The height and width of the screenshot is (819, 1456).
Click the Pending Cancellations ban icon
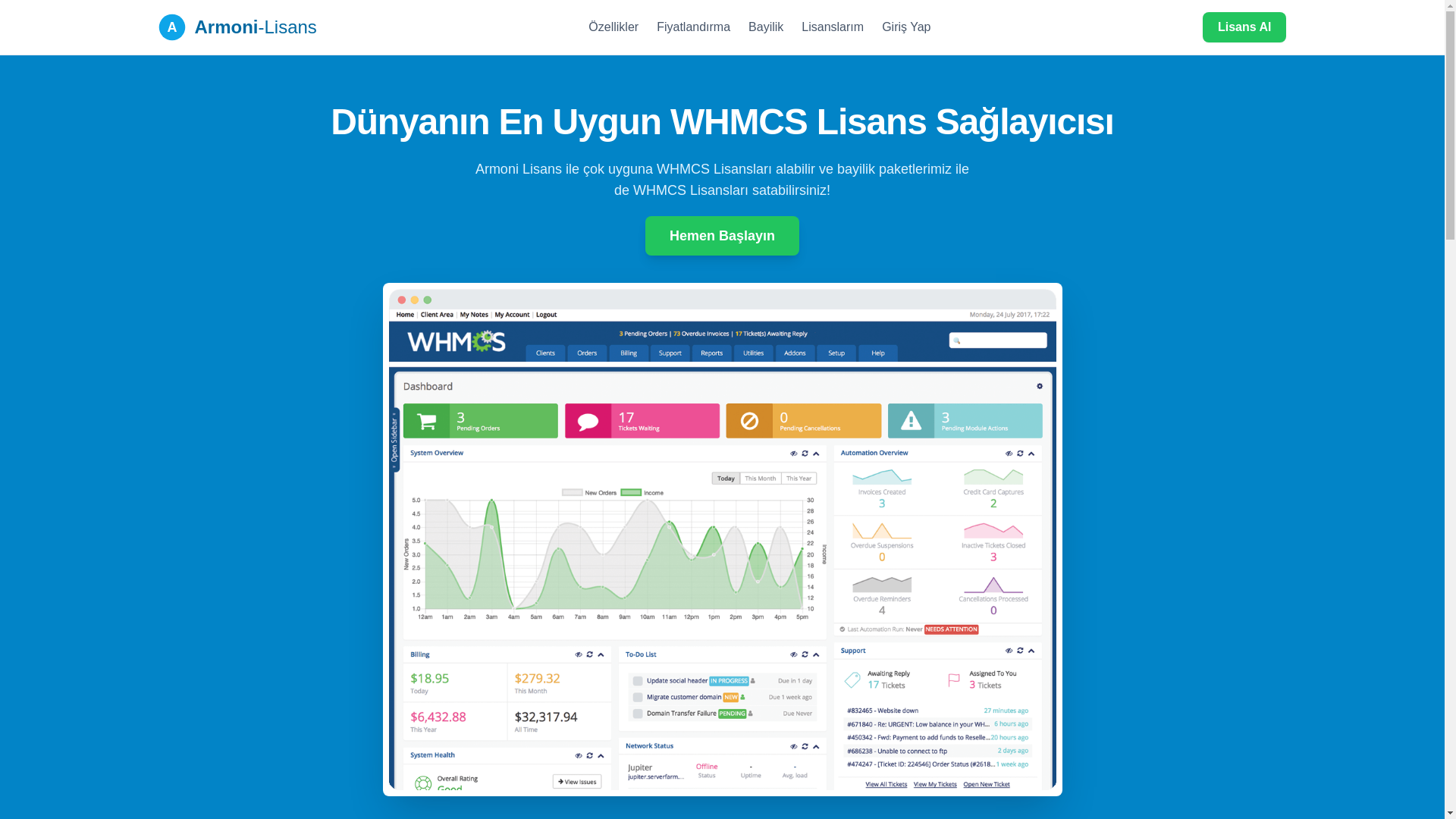point(749,421)
